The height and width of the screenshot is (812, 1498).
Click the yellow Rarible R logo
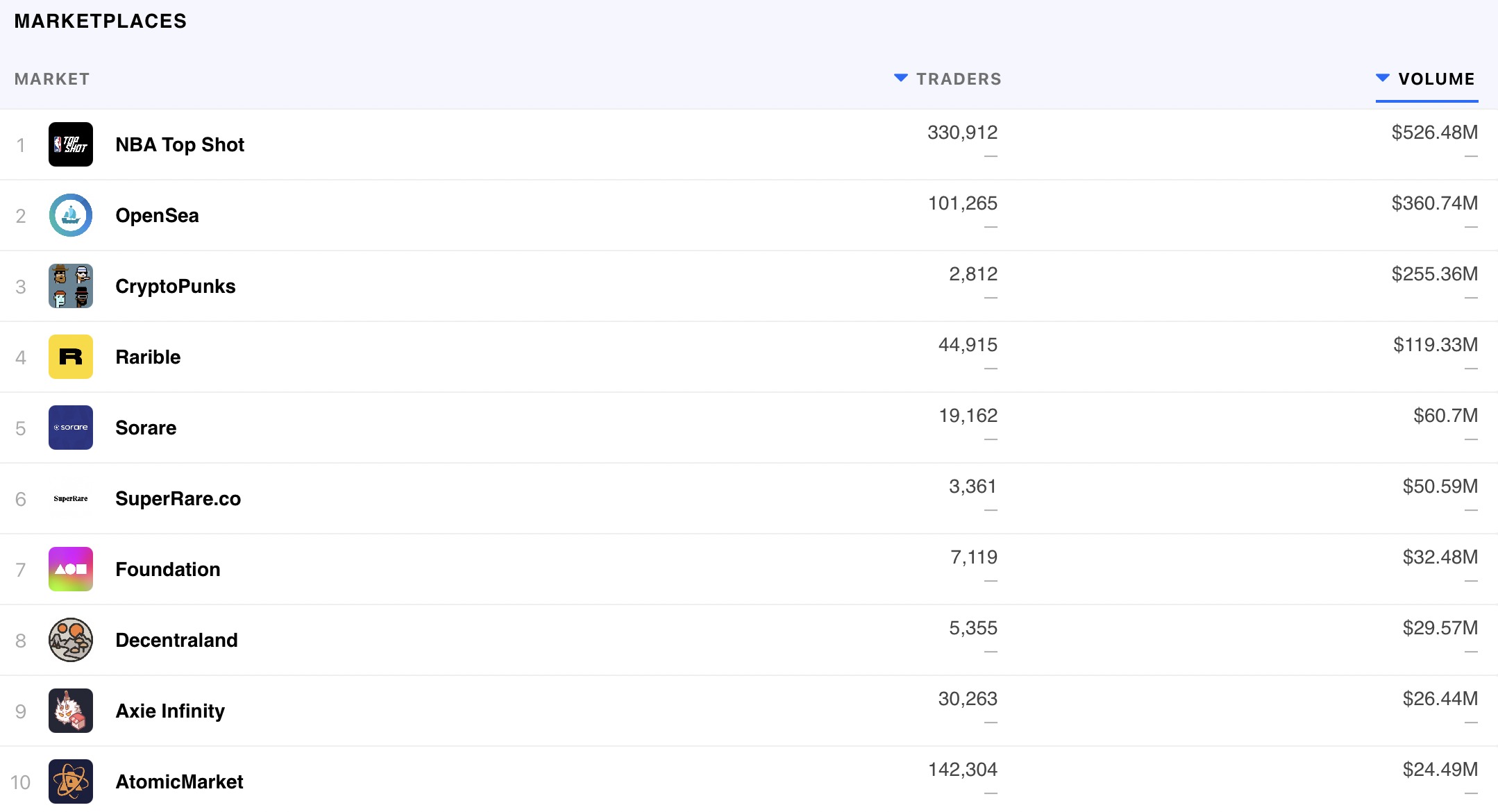point(71,357)
